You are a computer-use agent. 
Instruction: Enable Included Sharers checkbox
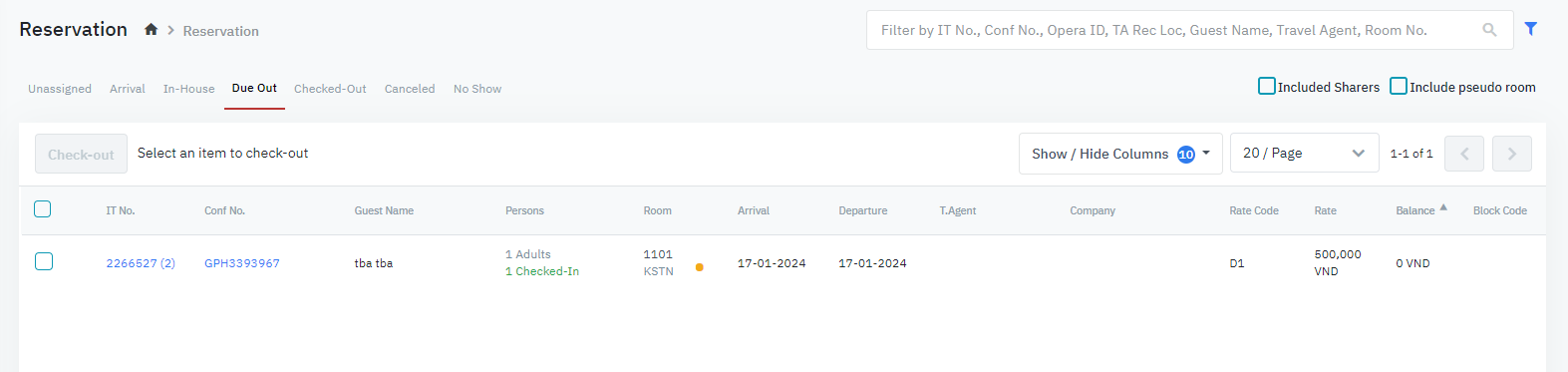pos(1267,87)
